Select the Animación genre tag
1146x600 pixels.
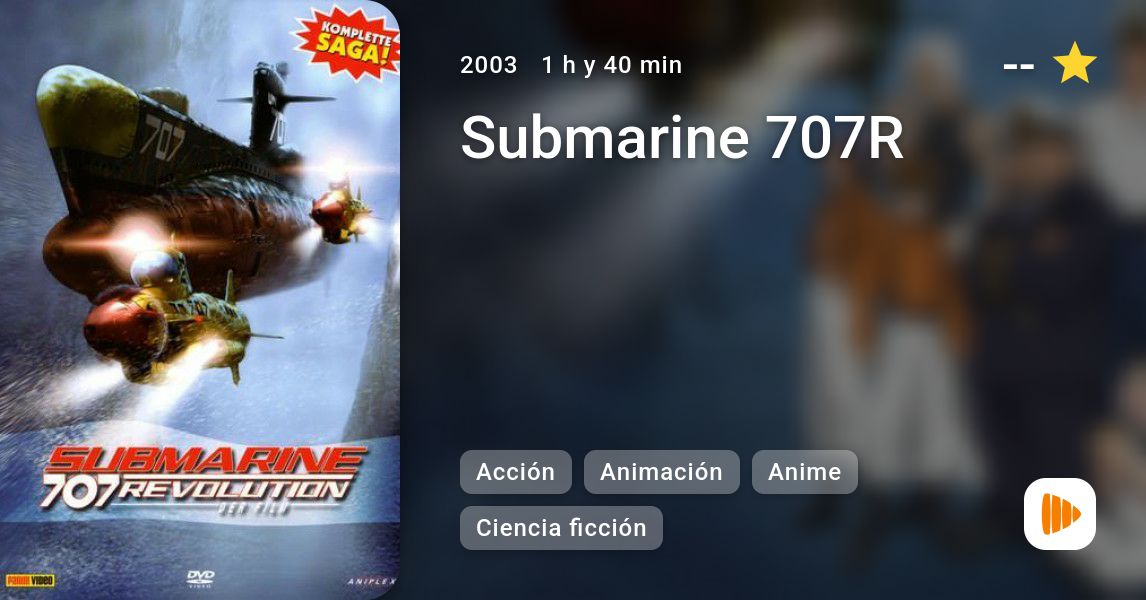661,472
